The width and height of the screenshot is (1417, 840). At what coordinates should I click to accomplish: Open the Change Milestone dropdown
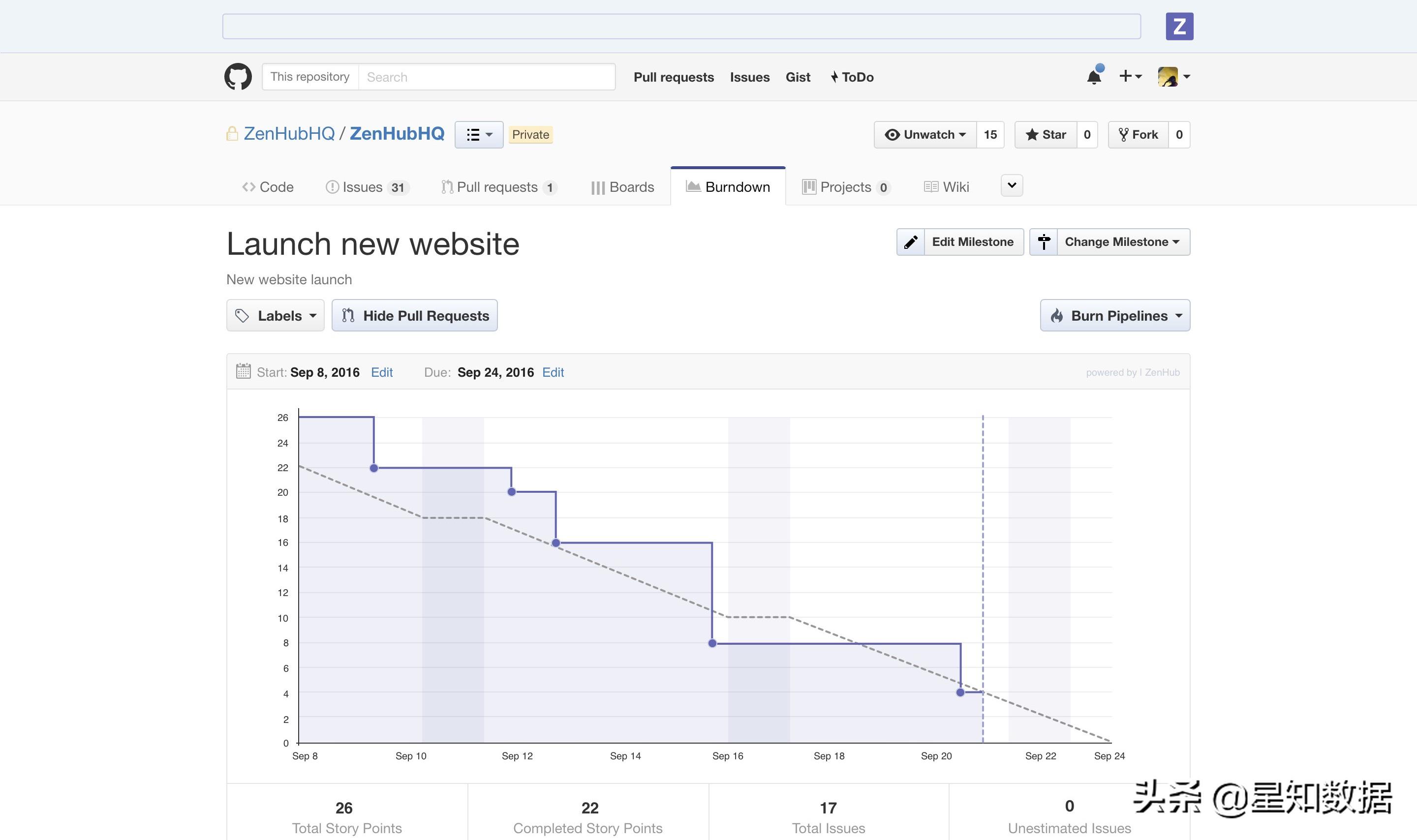[1123, 242]
